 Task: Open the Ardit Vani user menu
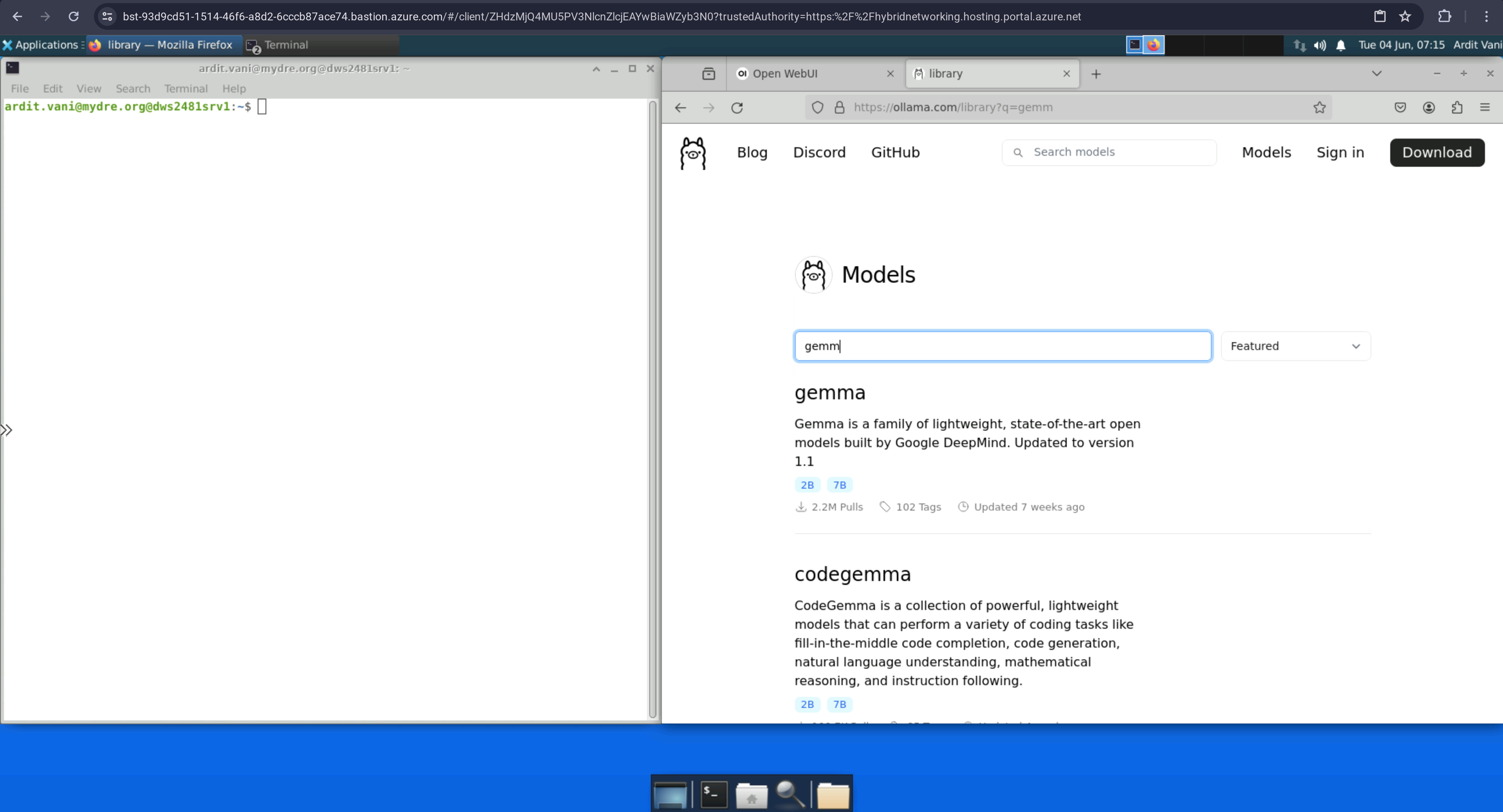pyautogui.click(x=1477, y=45)
